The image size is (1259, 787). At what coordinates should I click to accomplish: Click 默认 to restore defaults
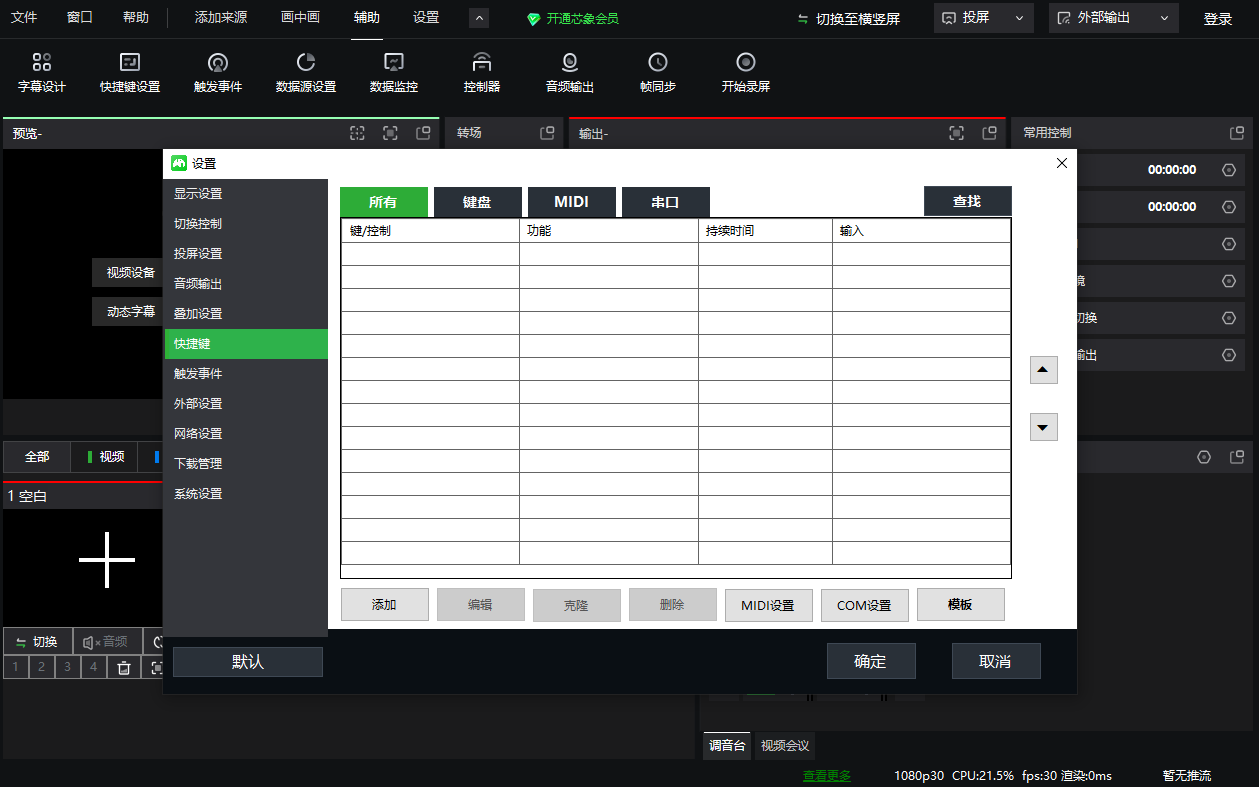248,662
